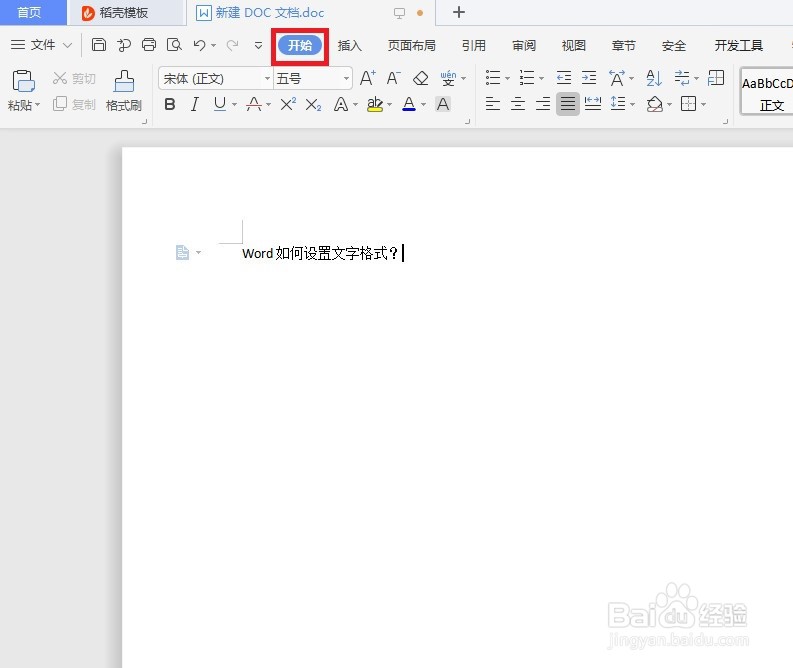Click the Print icon
This screenshot has height=668, width=793.
149,45
